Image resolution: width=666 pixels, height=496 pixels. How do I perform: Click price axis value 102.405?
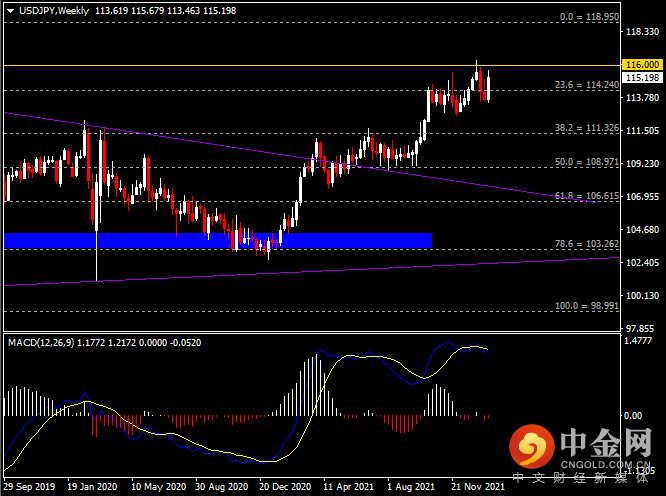click(x=642, y=262)
